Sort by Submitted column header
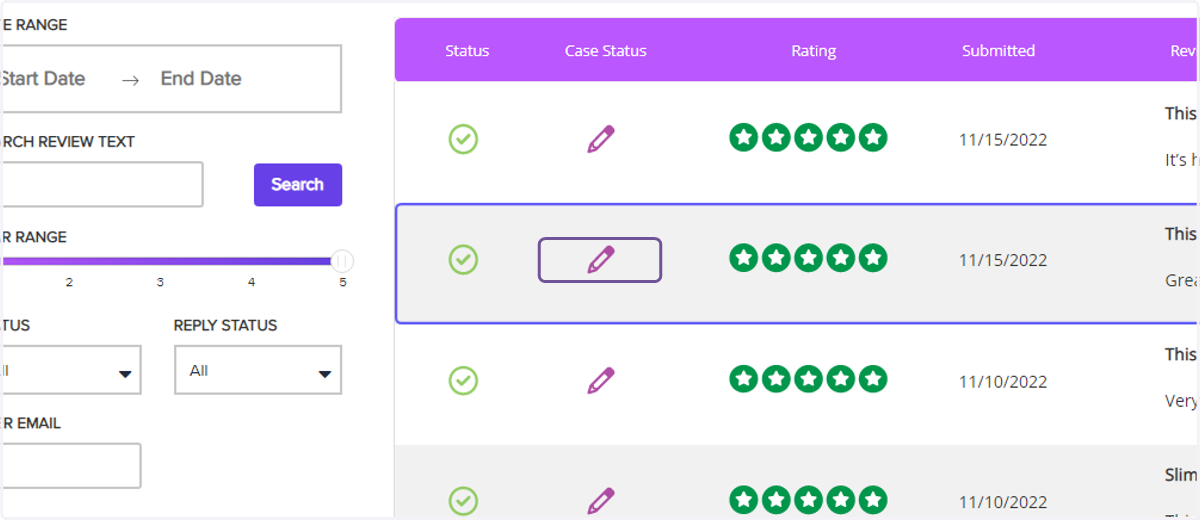 [x=998, y=50]
